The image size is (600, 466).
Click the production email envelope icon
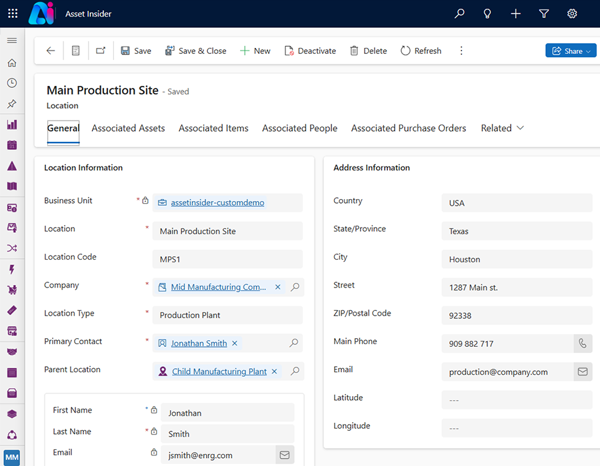583,371
